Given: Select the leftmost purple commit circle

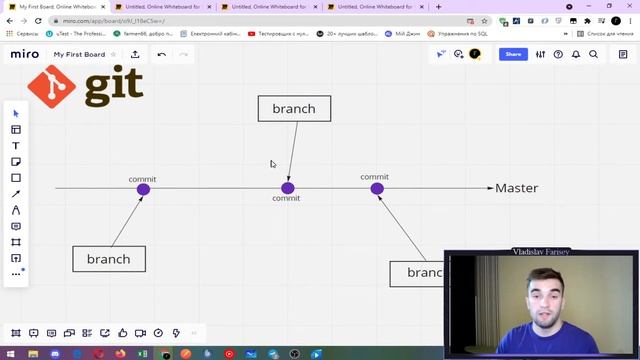Looking at the screenshot, I should pyautogui.click(x=143, y=189).
